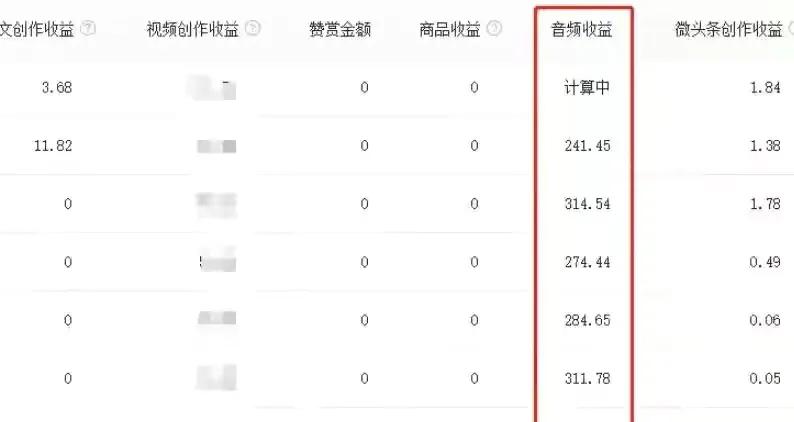The width and height of the screenshot is (794, 422).
Task: Select the 音频收益 column header
Action: click(x=581, y=30)
